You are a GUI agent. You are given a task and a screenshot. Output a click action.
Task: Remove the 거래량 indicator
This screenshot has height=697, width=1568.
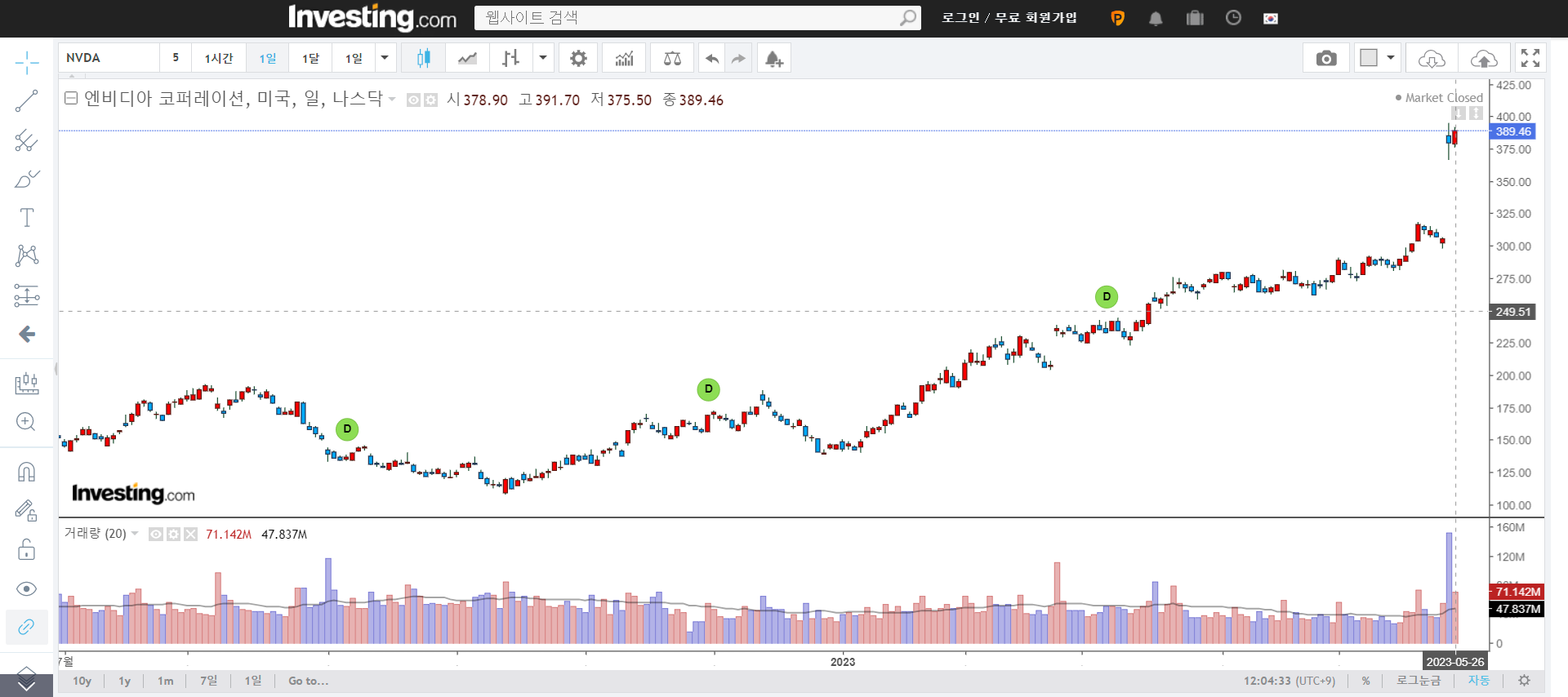click(x=190, y=535)
